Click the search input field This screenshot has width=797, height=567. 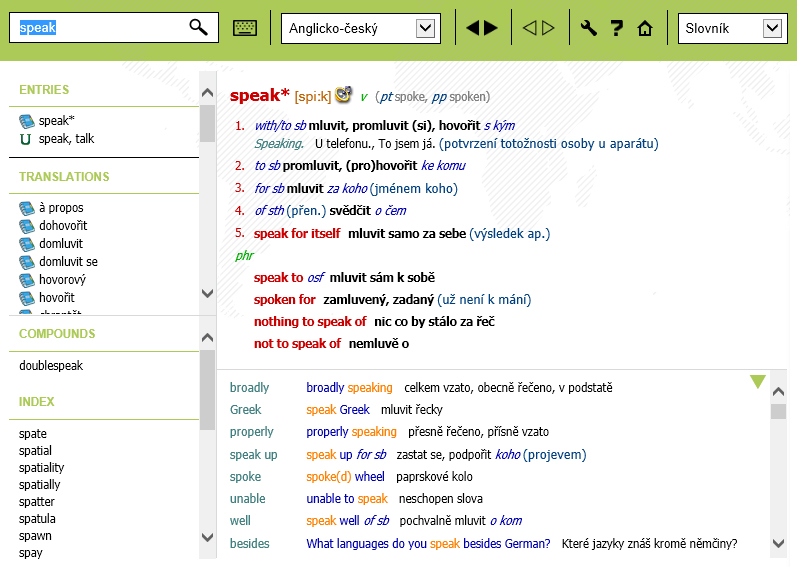point(100,27)
